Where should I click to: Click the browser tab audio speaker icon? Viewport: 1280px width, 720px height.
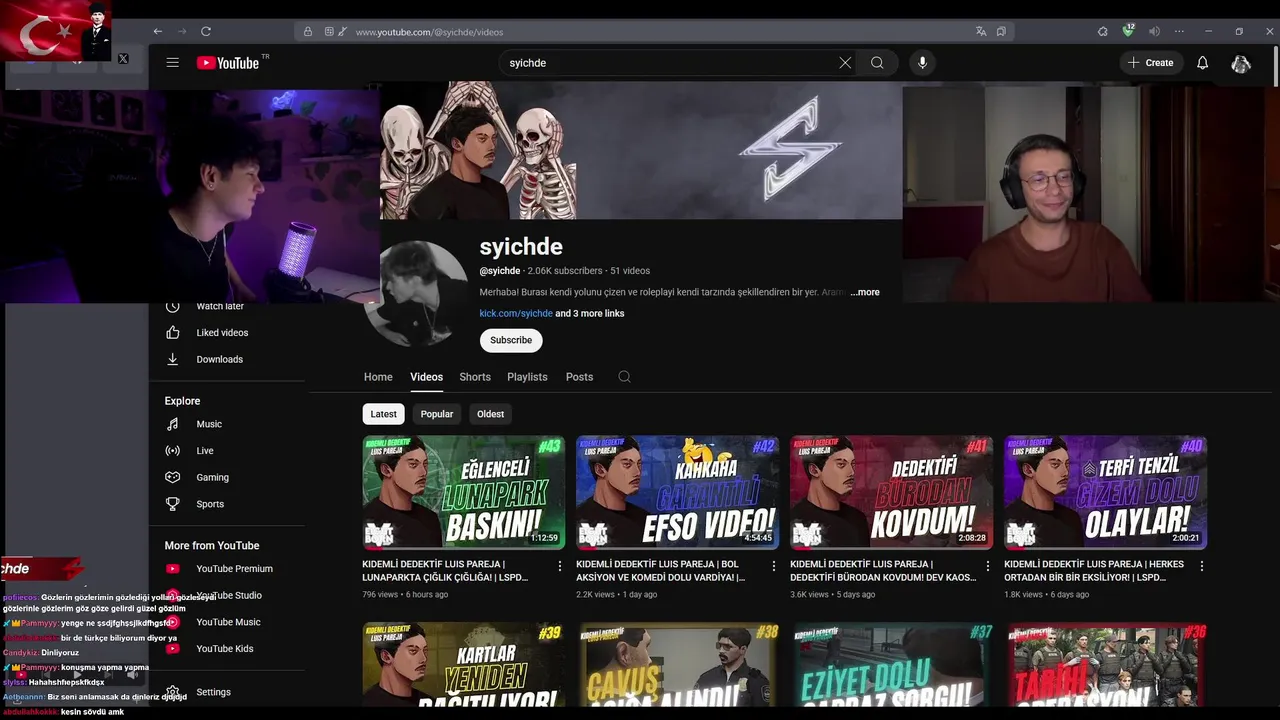pos(1154,31)
